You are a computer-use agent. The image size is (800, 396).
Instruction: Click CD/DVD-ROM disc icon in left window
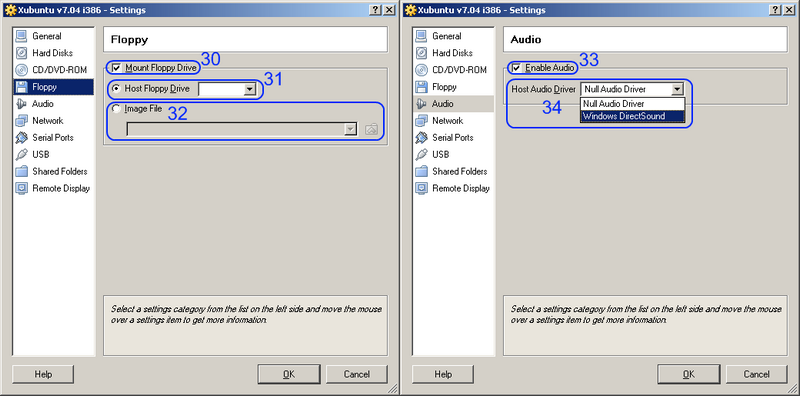point(21,70)
